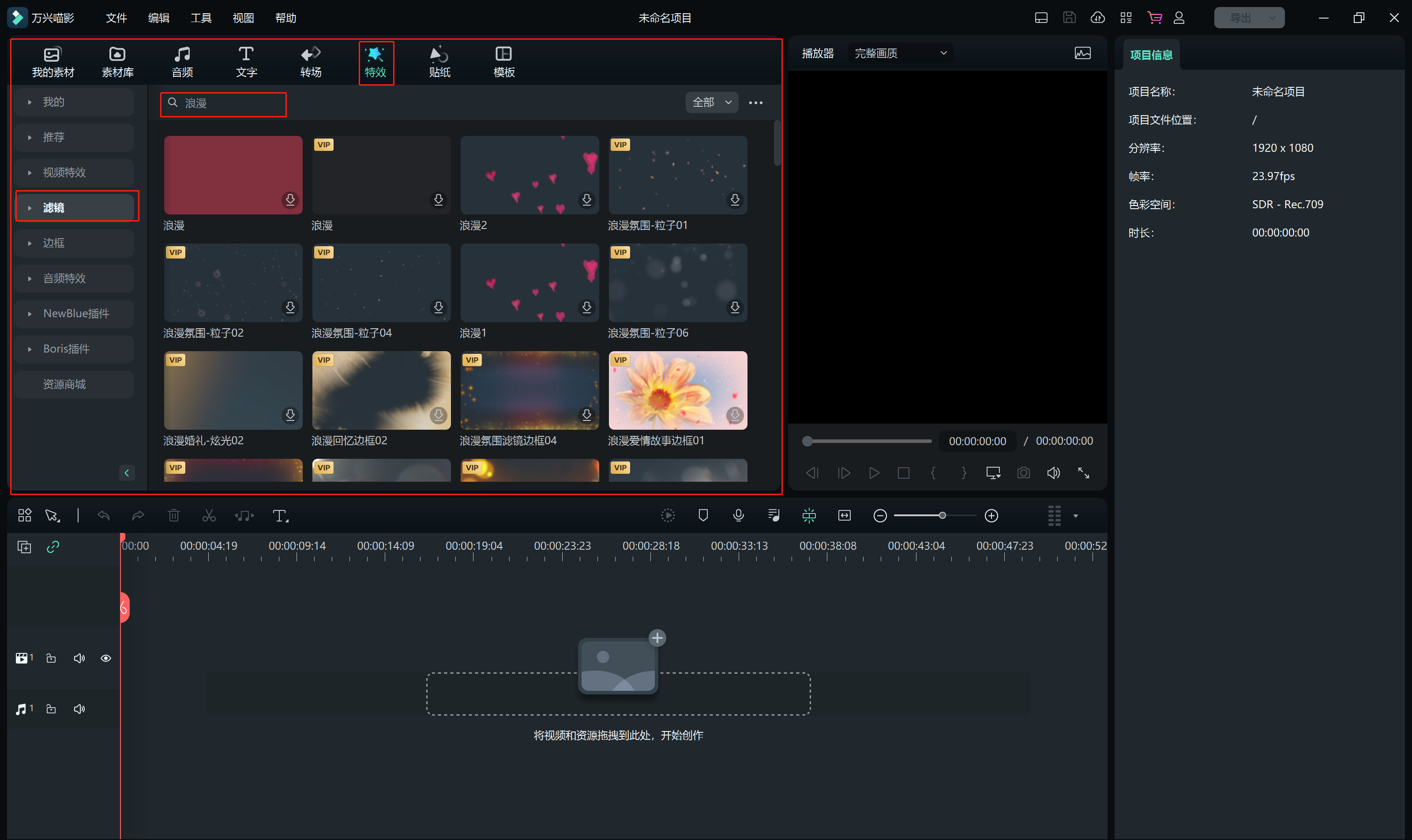Image resolution: width=1412 pixels, height=840 pixels.
Task: Open the shopping cart icon in title bar
Action: click(1154, 18)
